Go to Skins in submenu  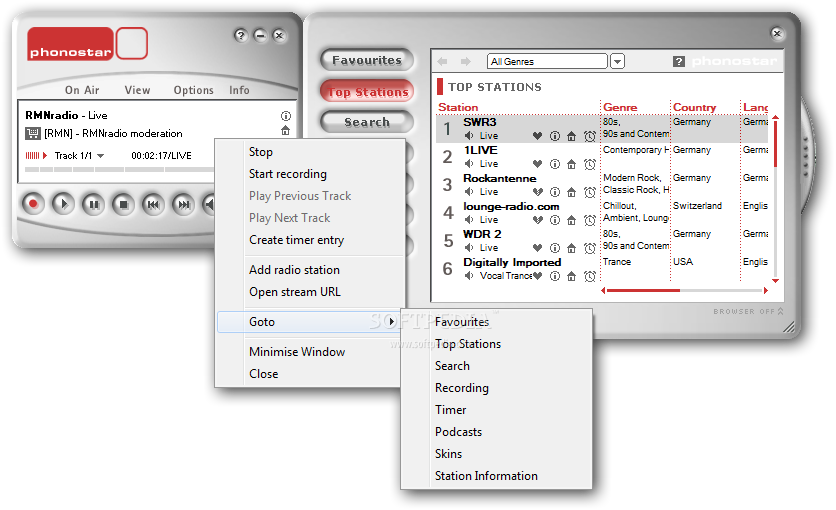tap(448, 454)
